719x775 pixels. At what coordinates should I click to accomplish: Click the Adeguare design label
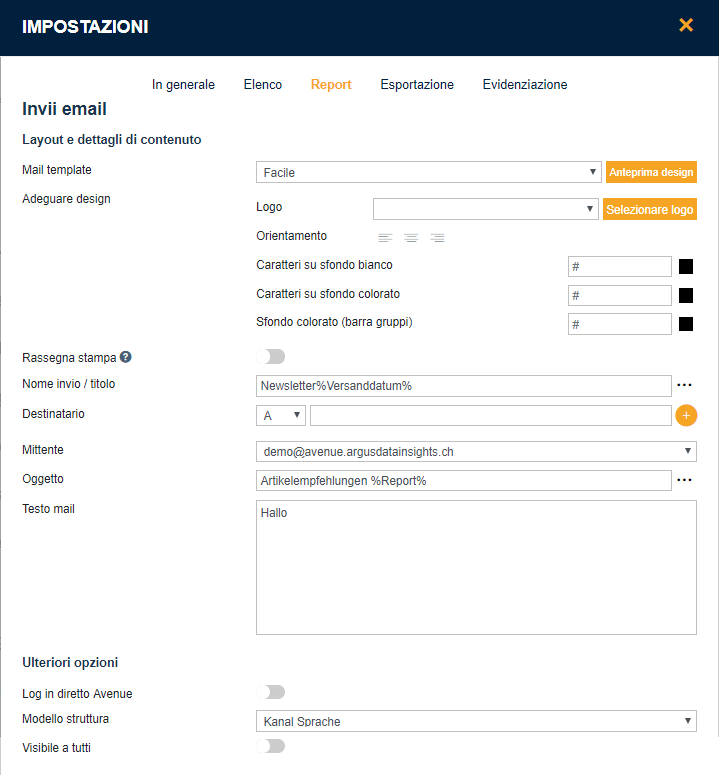pyautogui.click(x=66, y=199)
